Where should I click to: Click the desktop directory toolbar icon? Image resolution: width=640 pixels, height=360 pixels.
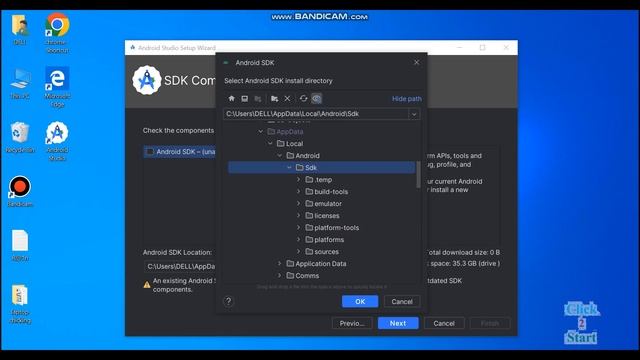pos(244,98)
